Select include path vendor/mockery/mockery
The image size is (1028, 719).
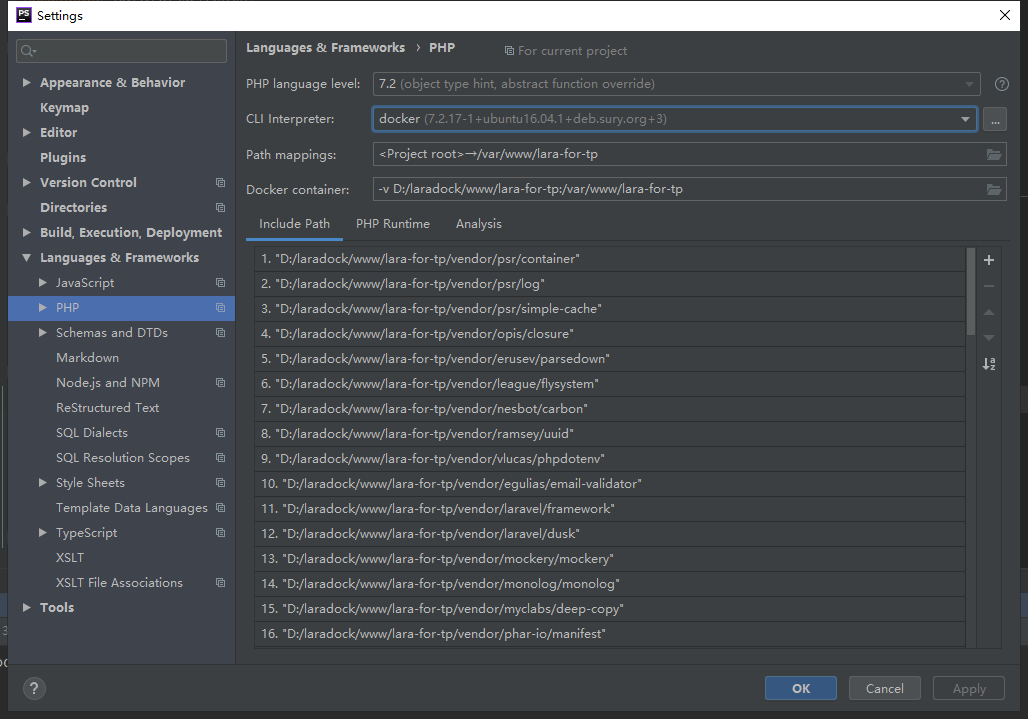coord(610,558)
